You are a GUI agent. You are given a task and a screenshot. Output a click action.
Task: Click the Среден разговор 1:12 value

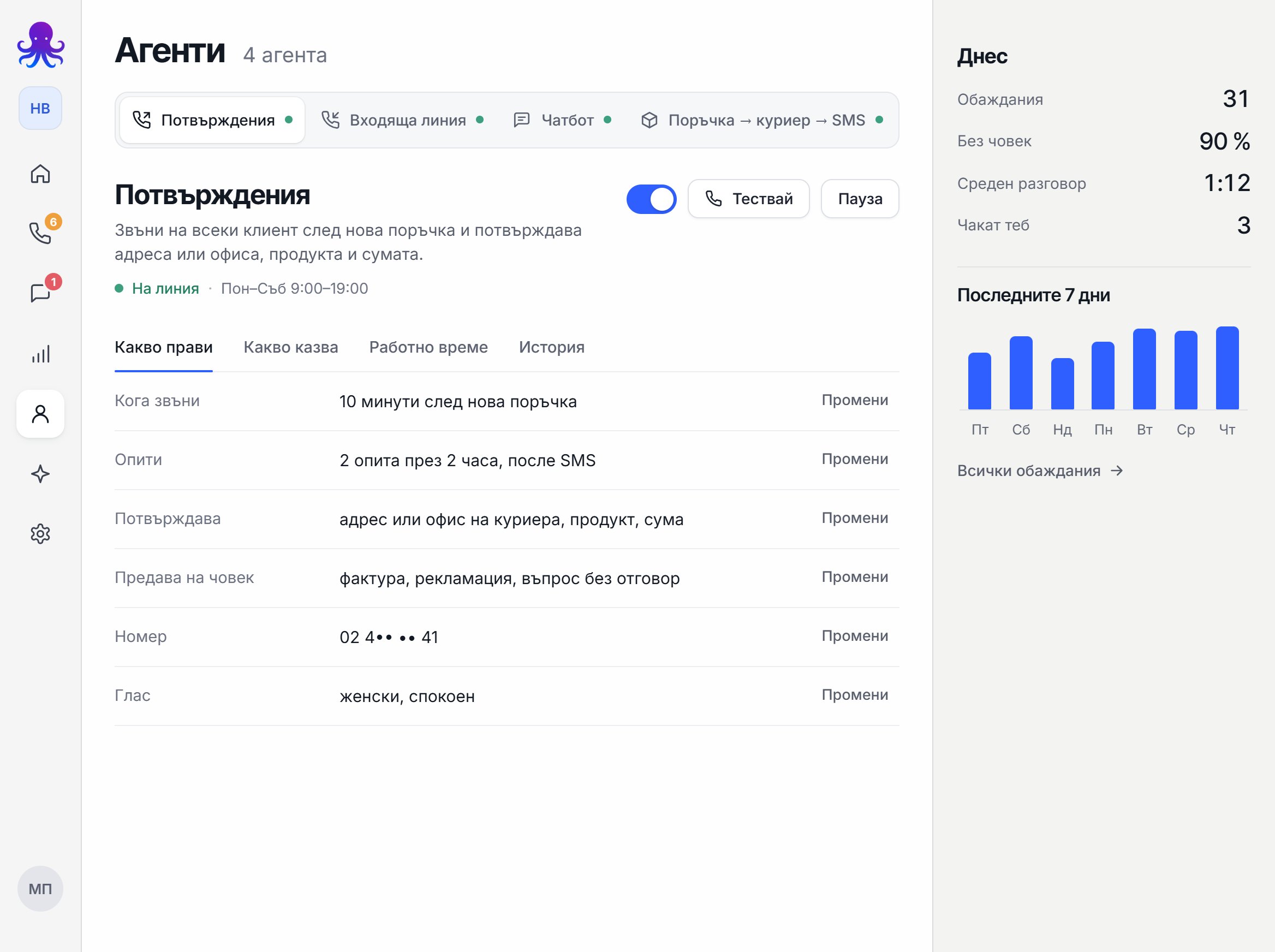tap(1226, 183)
